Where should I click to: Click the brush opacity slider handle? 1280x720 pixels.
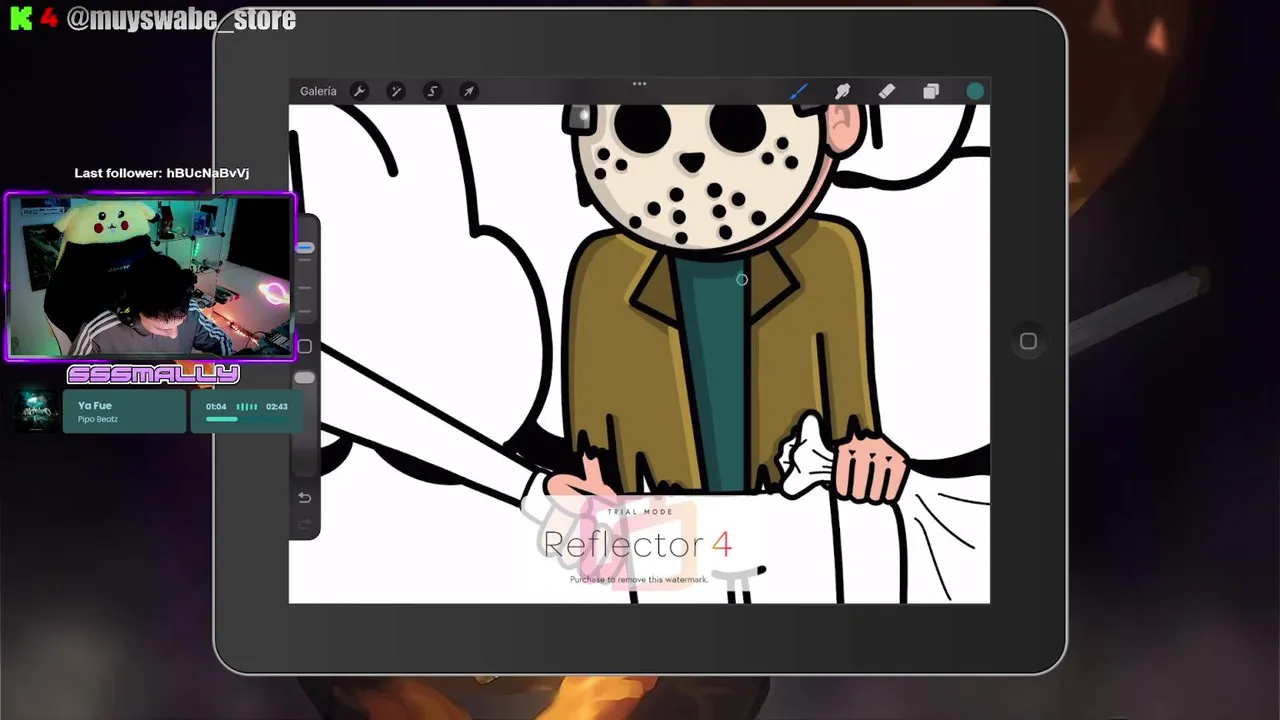click(304, 378)
